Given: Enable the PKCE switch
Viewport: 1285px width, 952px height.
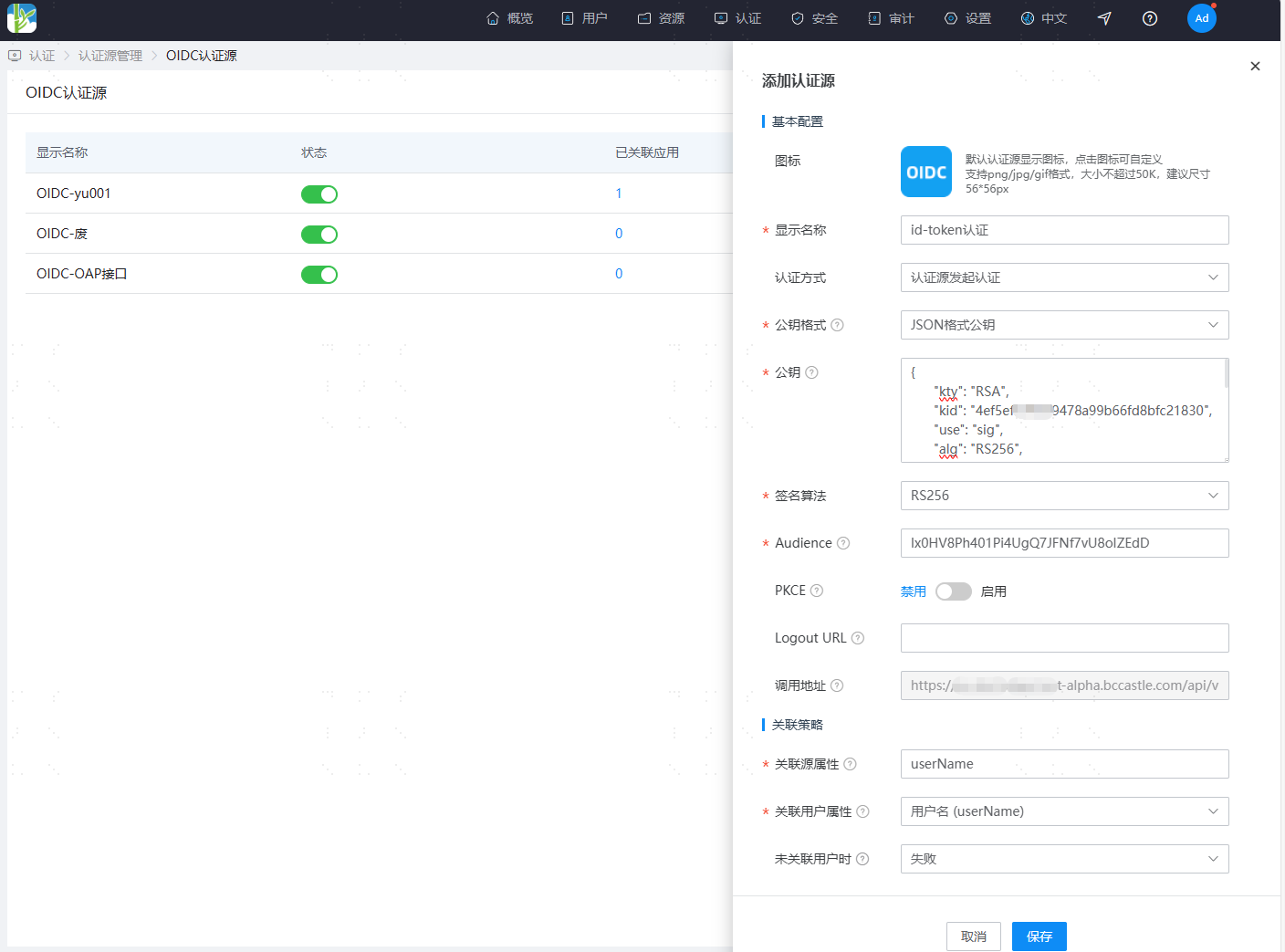Looking at the screenshot, I should [x=953, y=591].
